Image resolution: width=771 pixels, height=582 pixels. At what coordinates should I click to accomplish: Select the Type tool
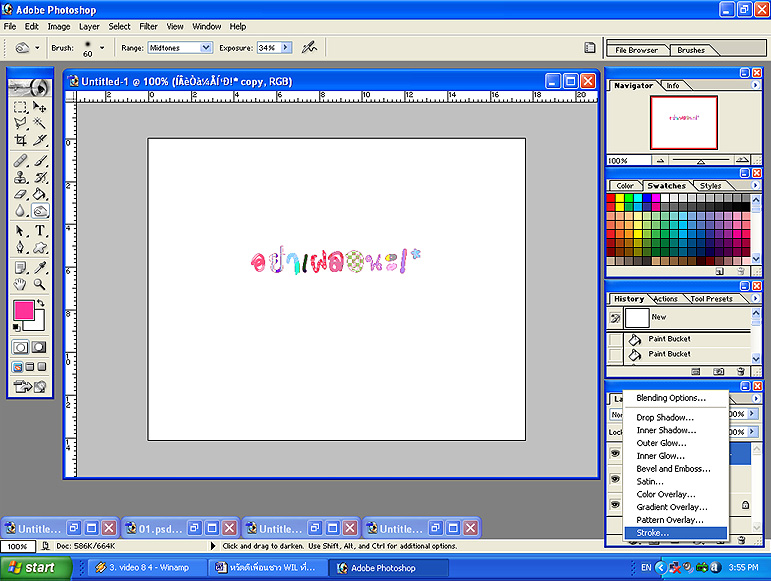point(40,231)
